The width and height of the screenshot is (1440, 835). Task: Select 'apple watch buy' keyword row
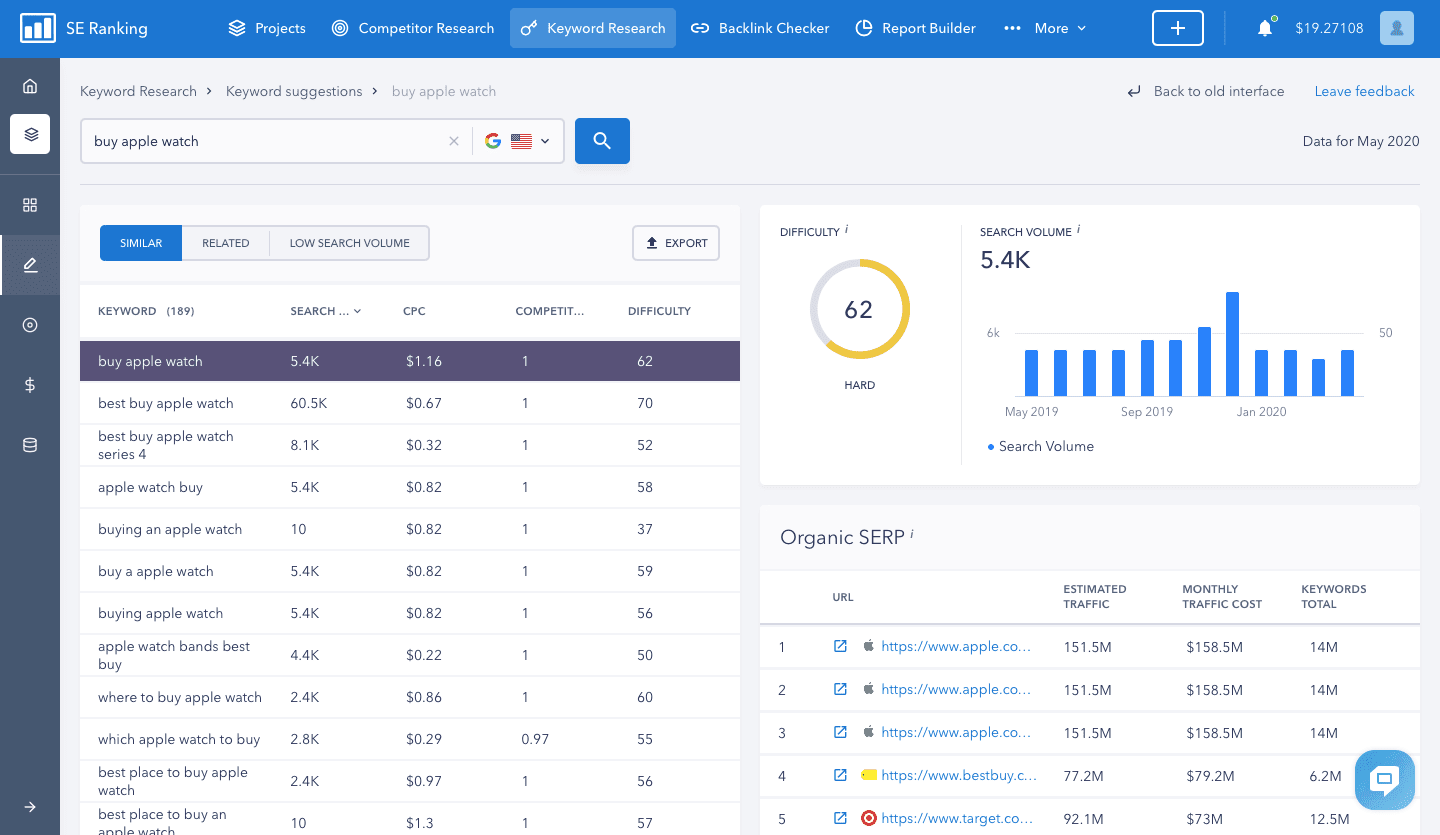point(410,487)
